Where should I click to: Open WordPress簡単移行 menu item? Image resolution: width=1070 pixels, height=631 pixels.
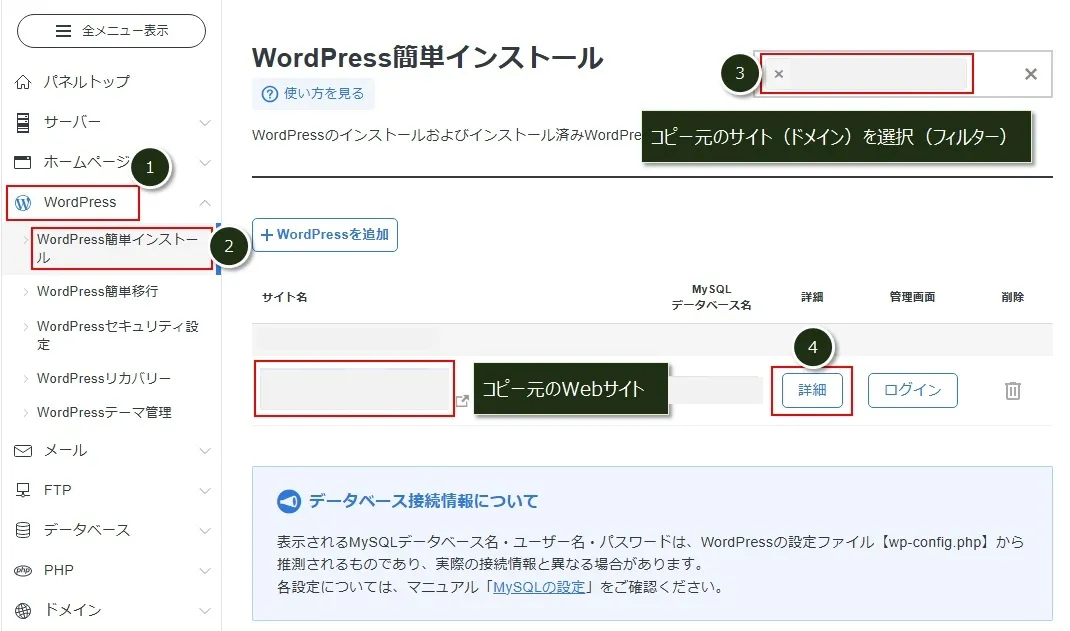click(98, 291)
